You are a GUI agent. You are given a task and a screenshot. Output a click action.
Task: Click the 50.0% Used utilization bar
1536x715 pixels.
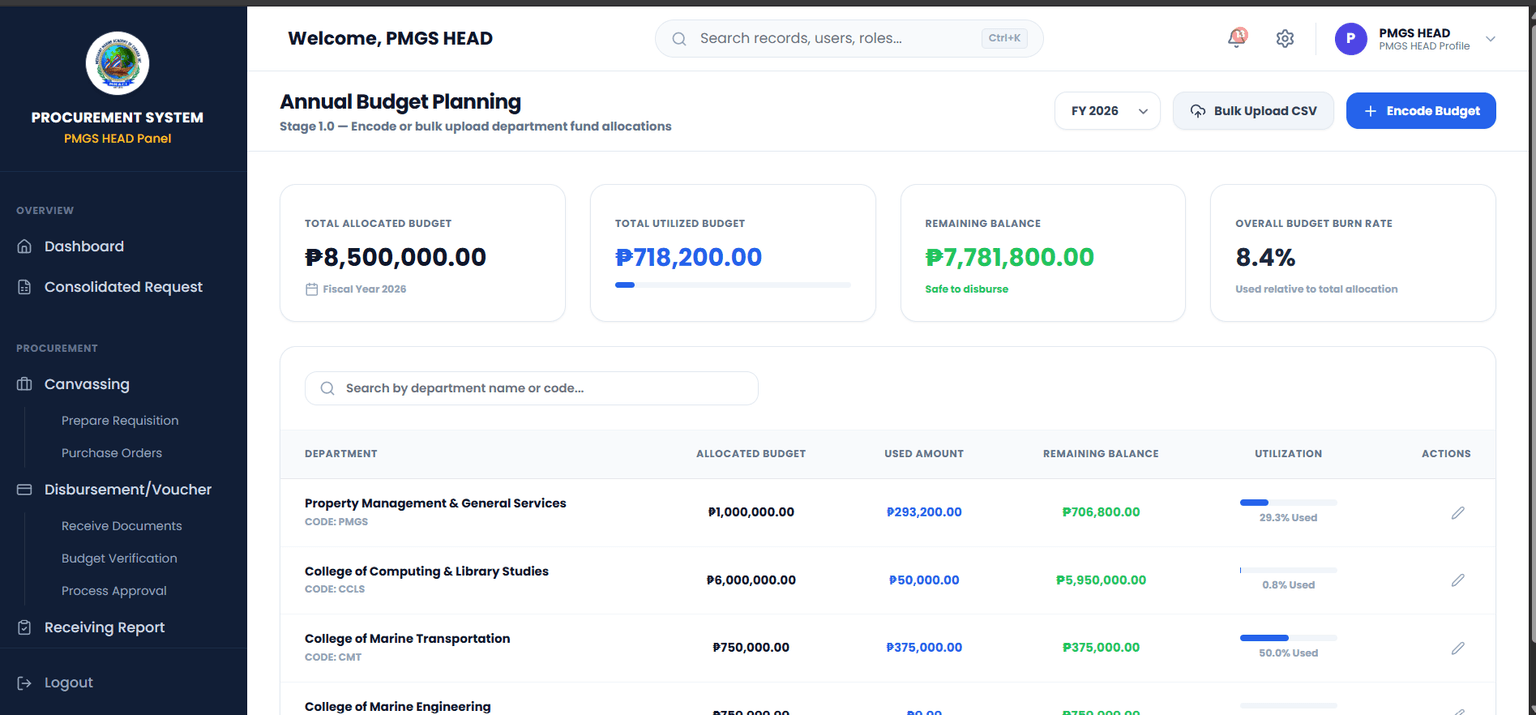1288,638
